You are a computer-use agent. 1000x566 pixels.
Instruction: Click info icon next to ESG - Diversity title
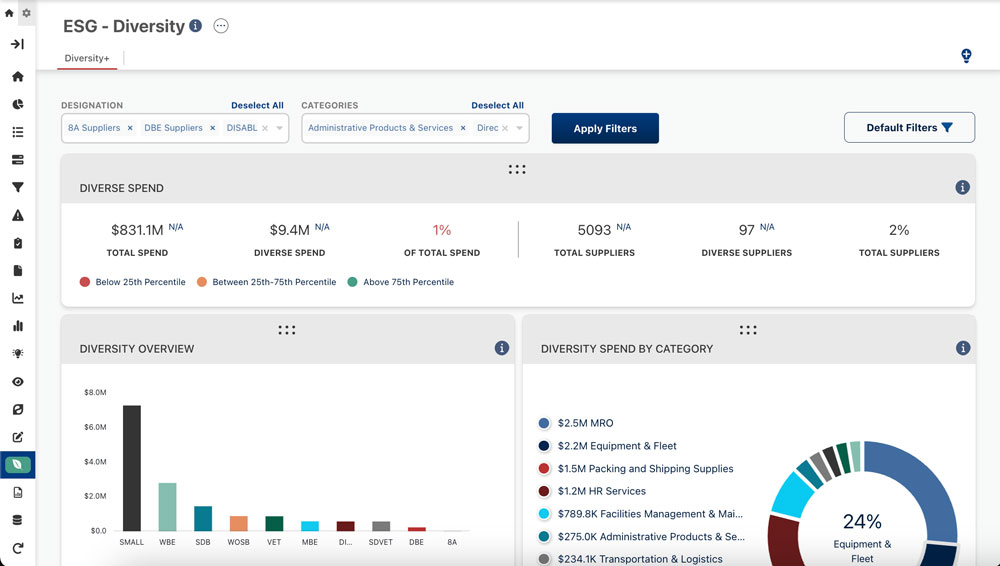(x=196, y=26)
